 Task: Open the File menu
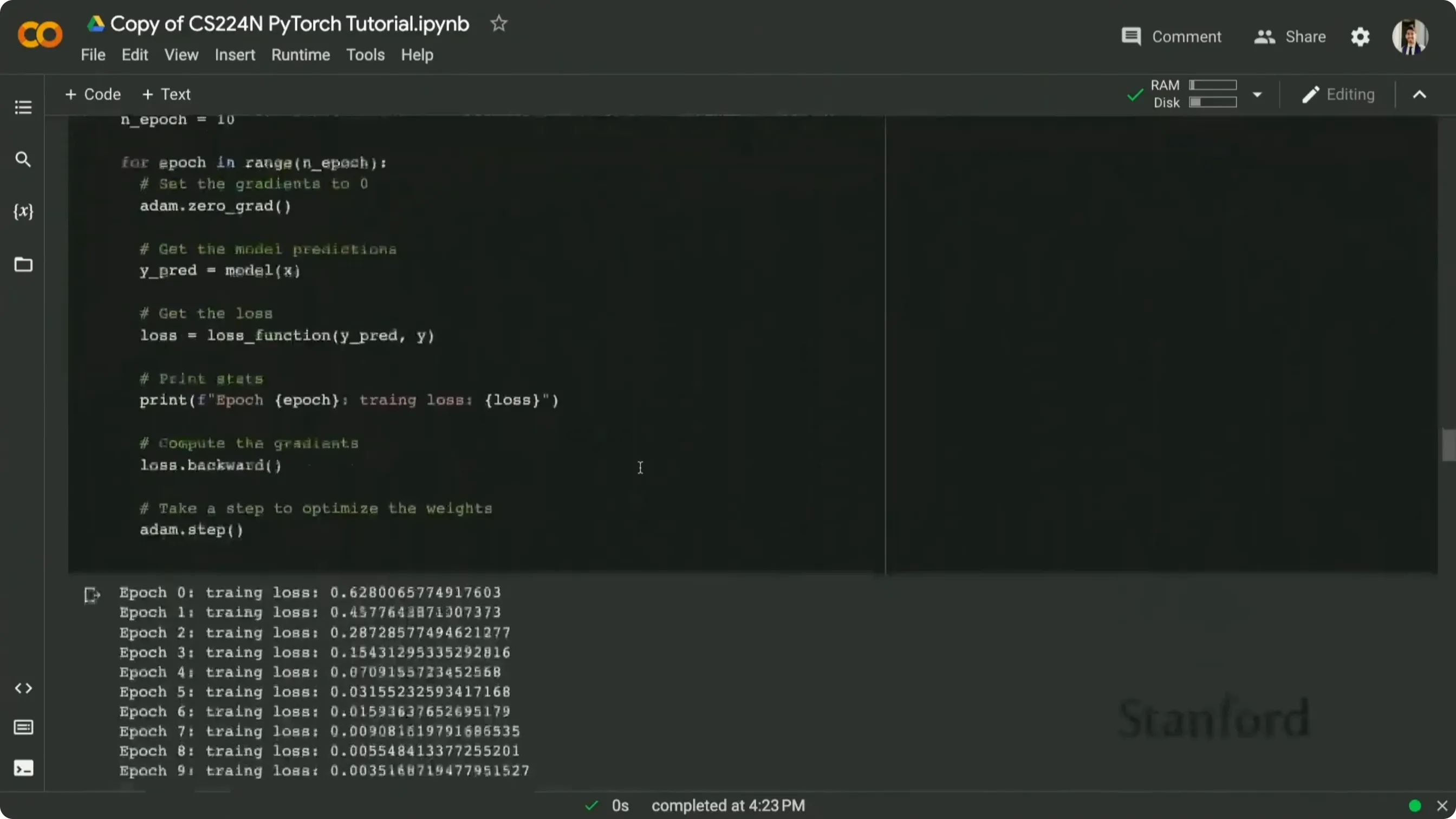[93, 55]
